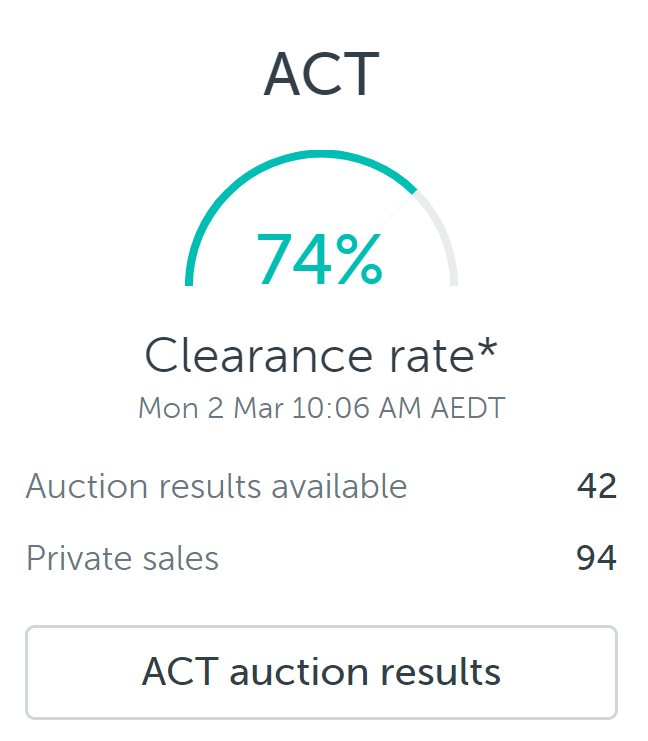
Task: Click the percent sign in 74%
Action: coord(359,259)
